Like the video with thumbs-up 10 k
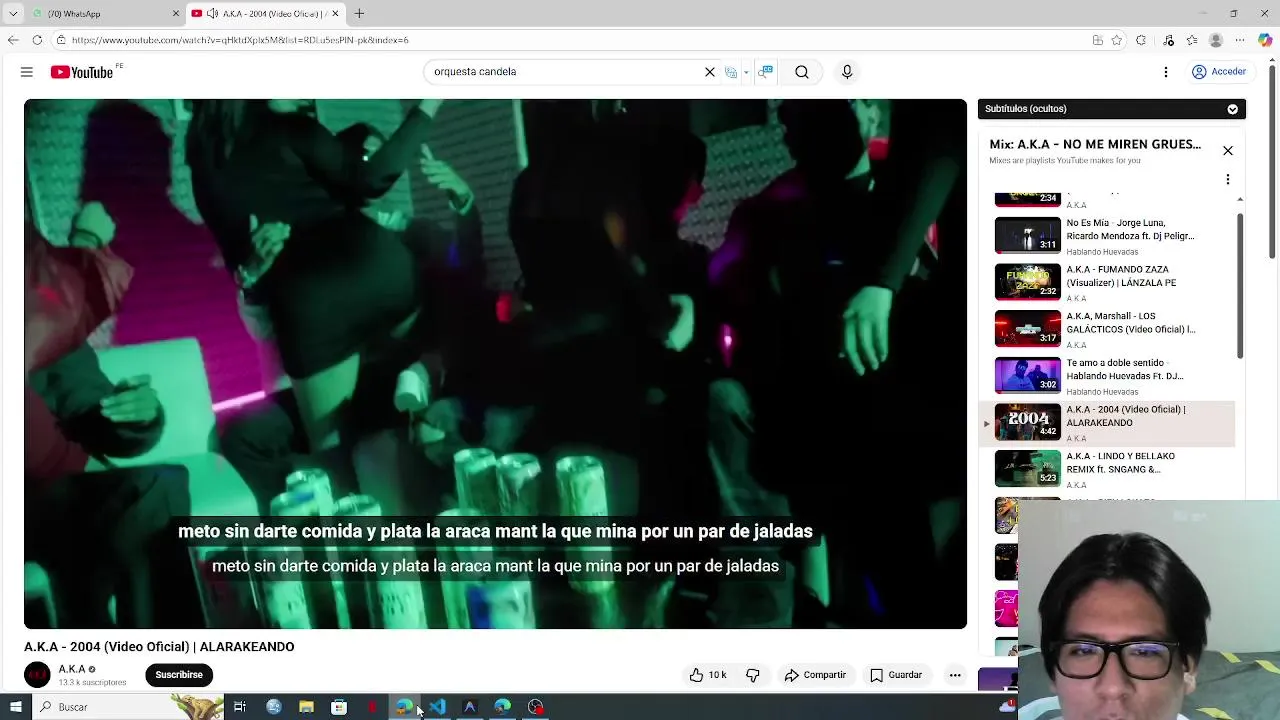This screenshot has width=1280, height=720. coord(707,675)
